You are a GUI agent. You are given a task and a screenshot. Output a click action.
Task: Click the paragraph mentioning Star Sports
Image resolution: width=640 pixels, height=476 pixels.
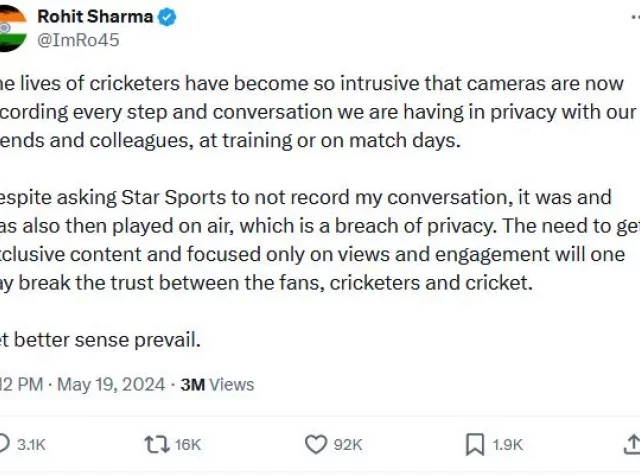coord(320,240)
